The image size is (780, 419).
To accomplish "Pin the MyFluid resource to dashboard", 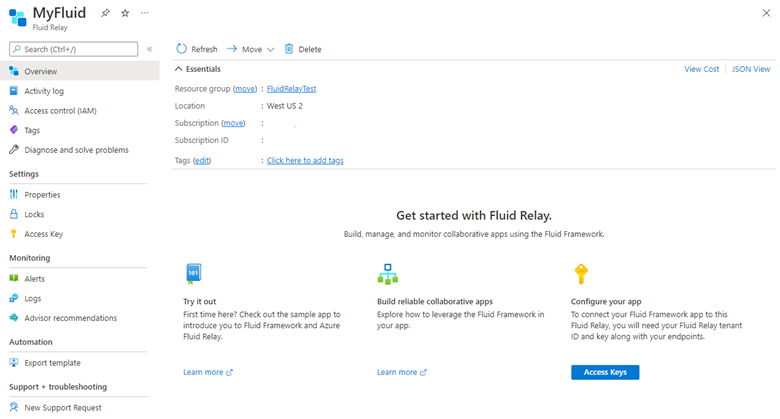I will coord(105,13).
